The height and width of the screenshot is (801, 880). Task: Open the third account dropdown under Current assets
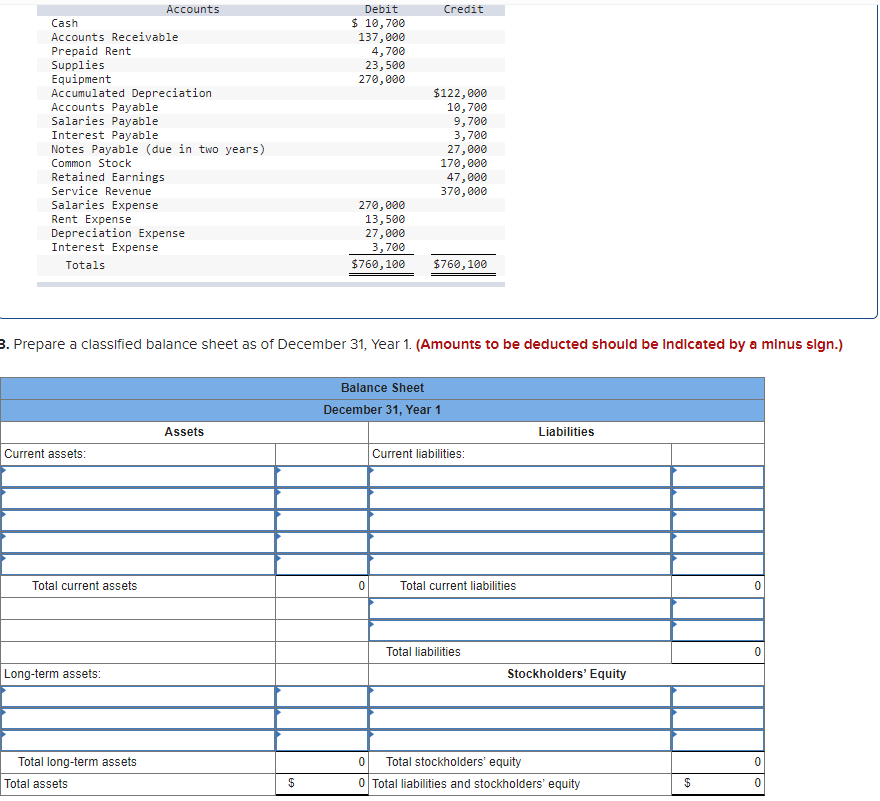click(x=138, y=520)
